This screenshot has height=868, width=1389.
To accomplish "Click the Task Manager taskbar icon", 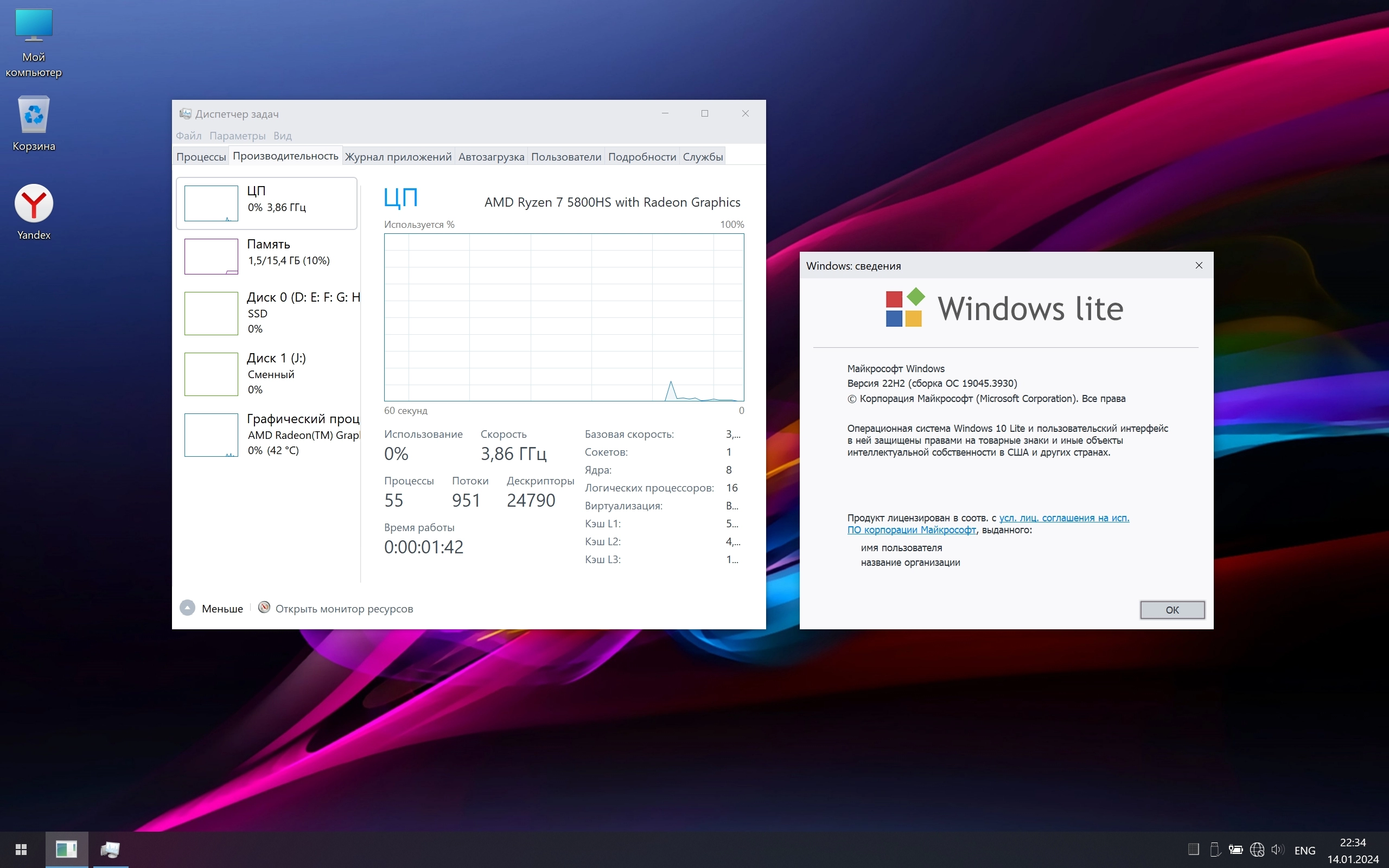I will click(x=110, y=849).
